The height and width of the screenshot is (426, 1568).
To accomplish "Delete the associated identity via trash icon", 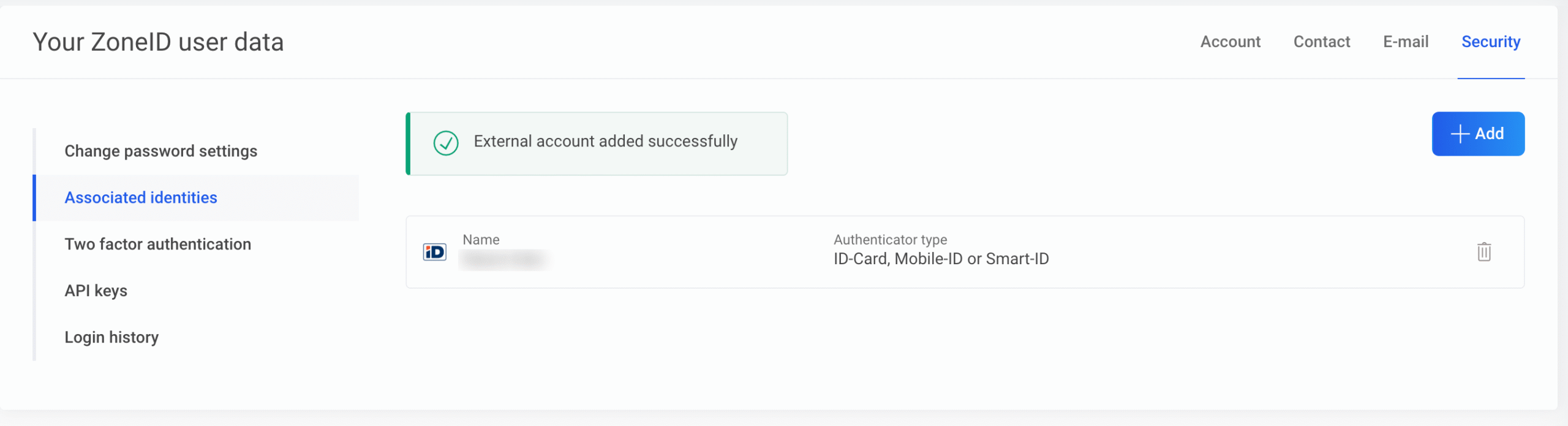I will coord(1483,252).
